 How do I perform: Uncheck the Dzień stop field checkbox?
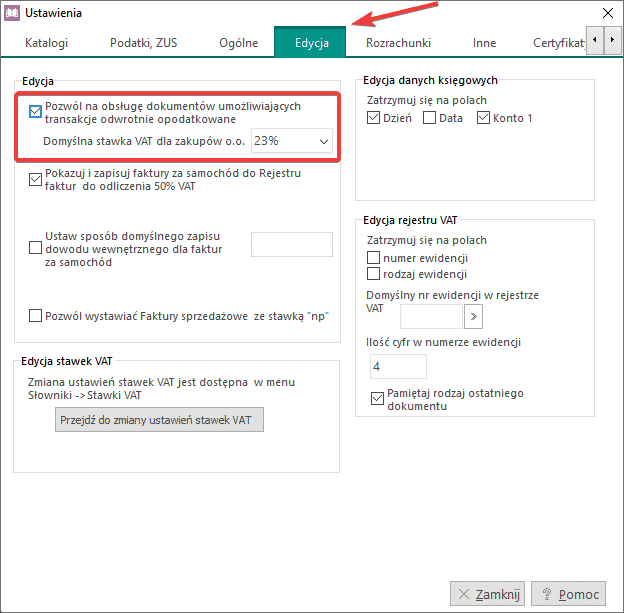click(375, 119)
